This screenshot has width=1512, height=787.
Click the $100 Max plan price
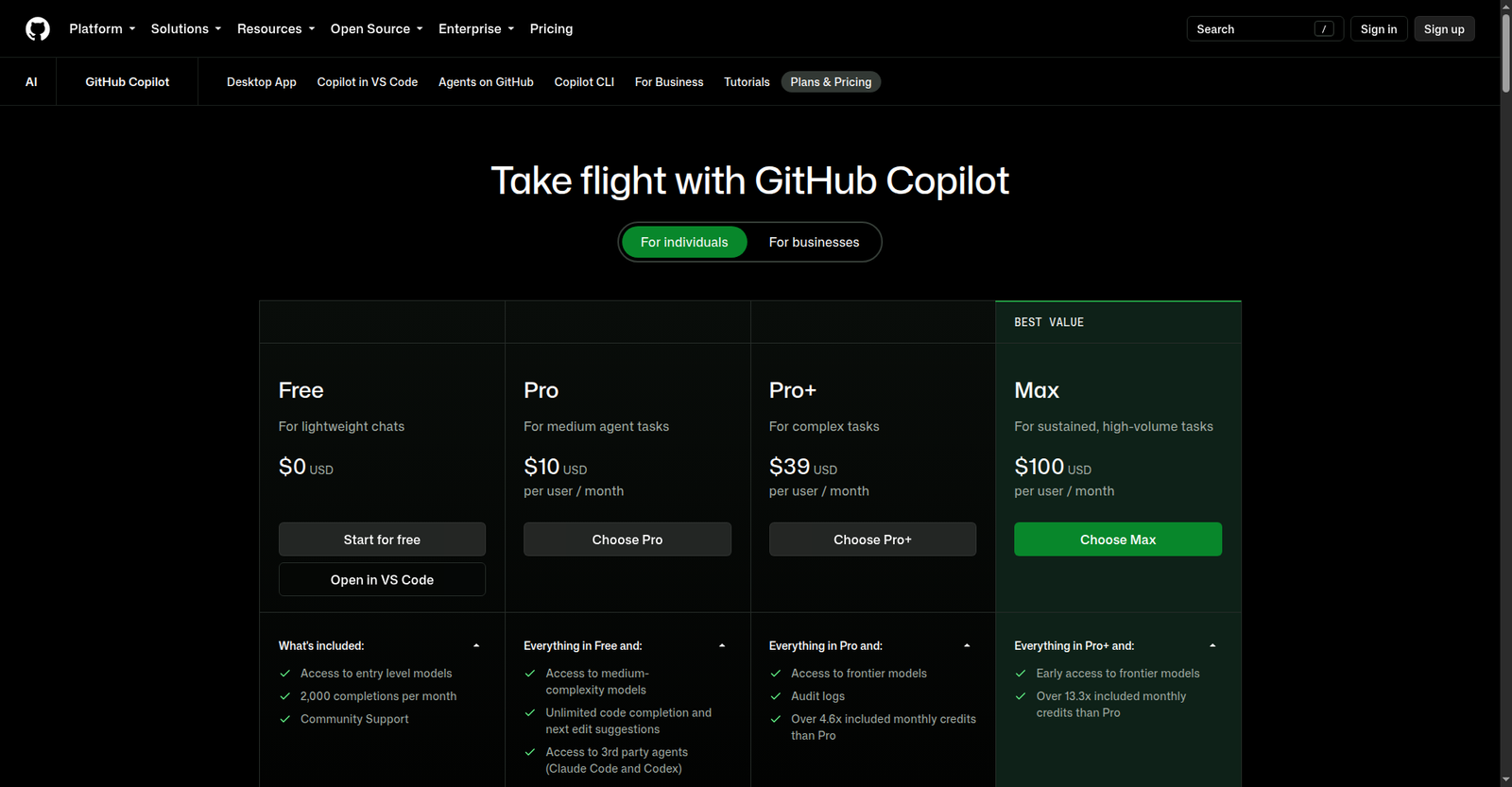(1039, 467)
